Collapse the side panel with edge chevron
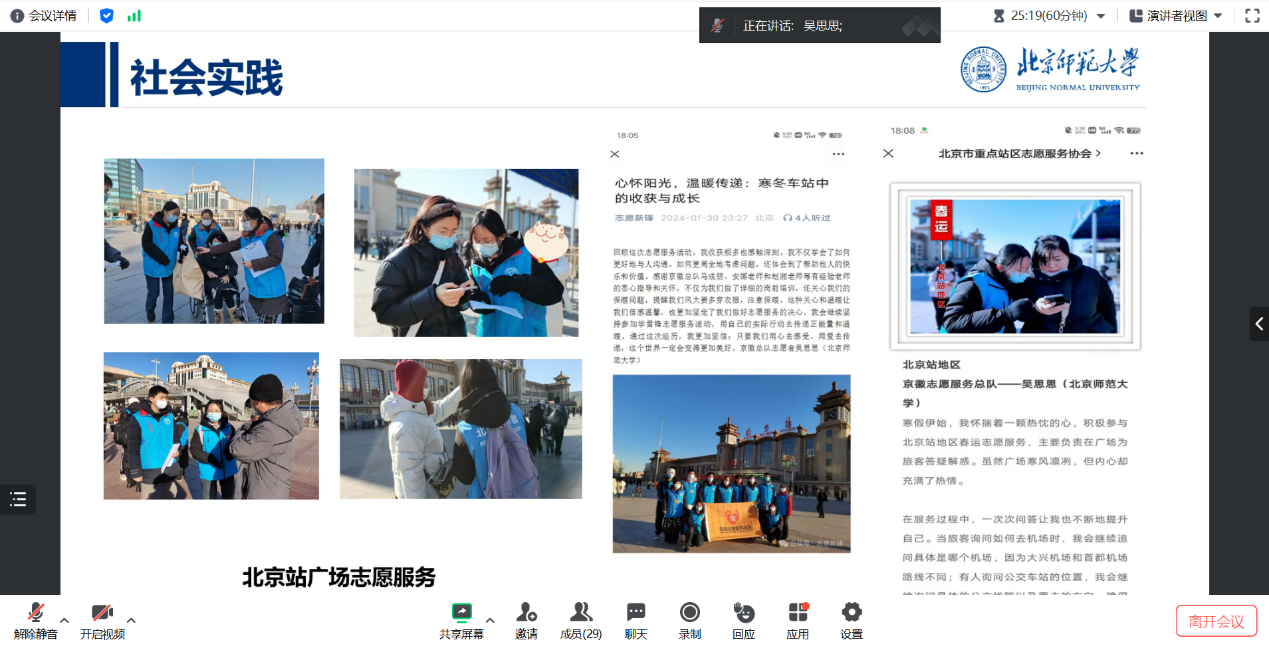 click(1259, 323)
